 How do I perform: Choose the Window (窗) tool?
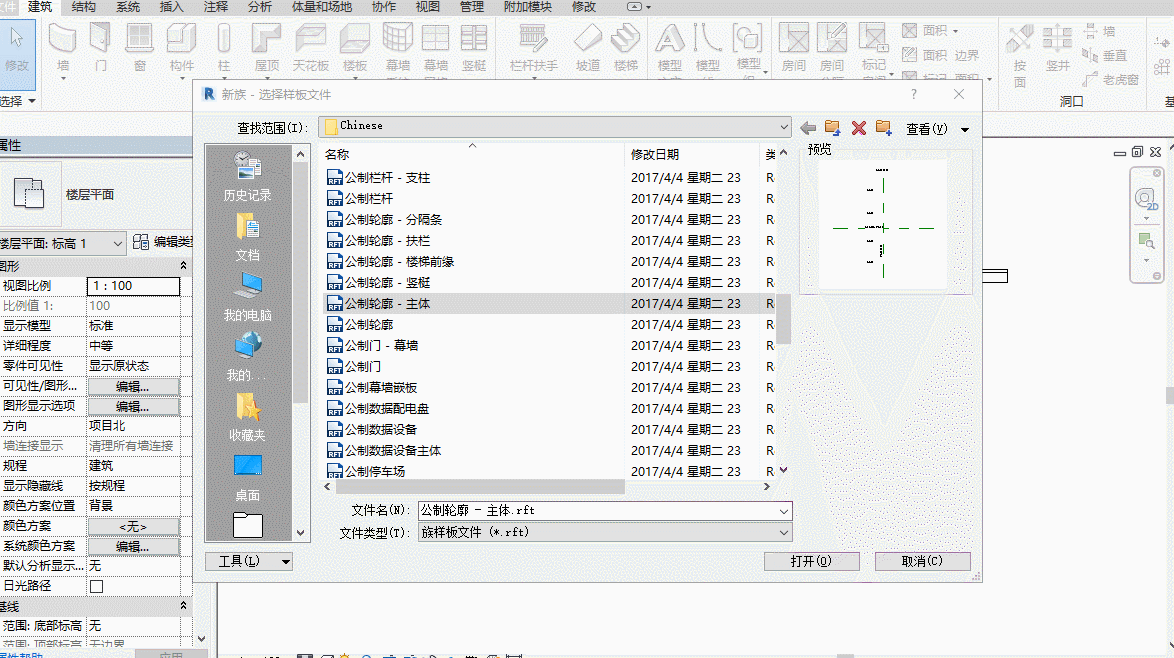point(139,46)
